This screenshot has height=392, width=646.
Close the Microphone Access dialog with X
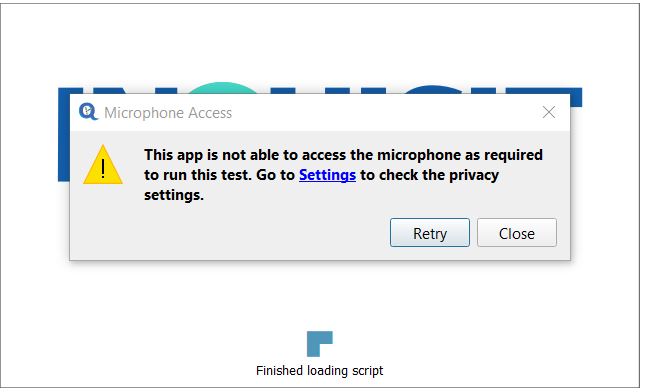click(548, 112)
